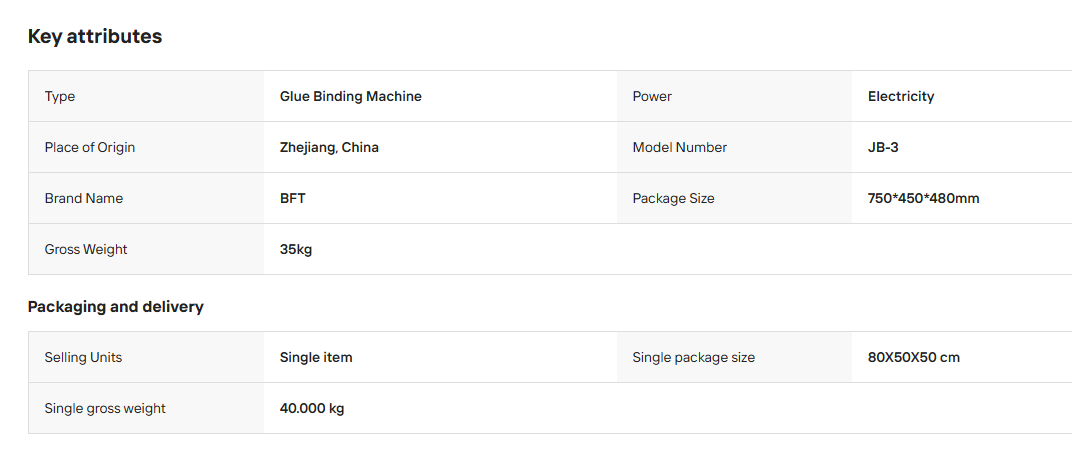Select the Single item value
The height and width of the screenshot is (465, 1072).
[x=316, y=357]
